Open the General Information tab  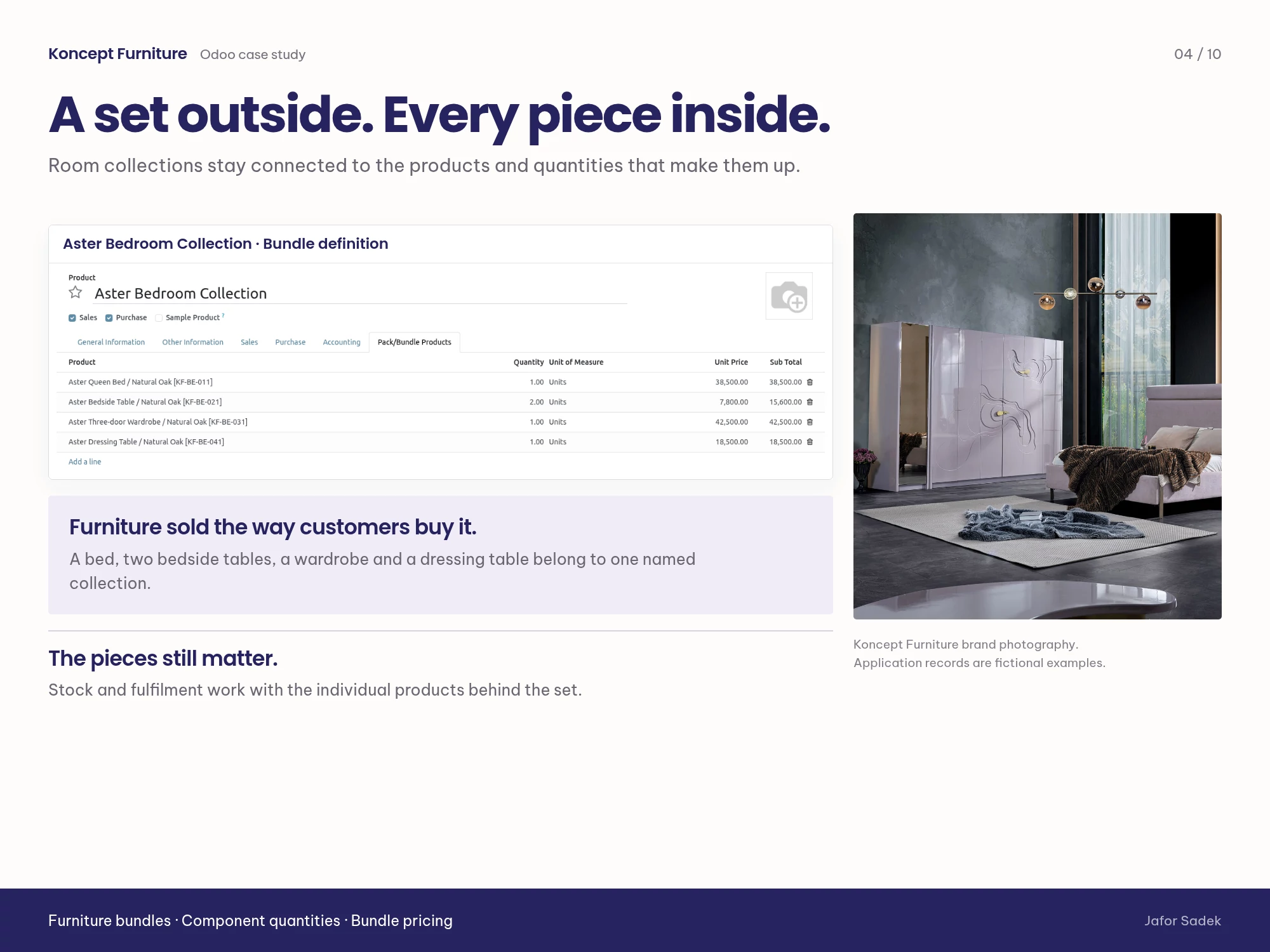click(111, 342)
